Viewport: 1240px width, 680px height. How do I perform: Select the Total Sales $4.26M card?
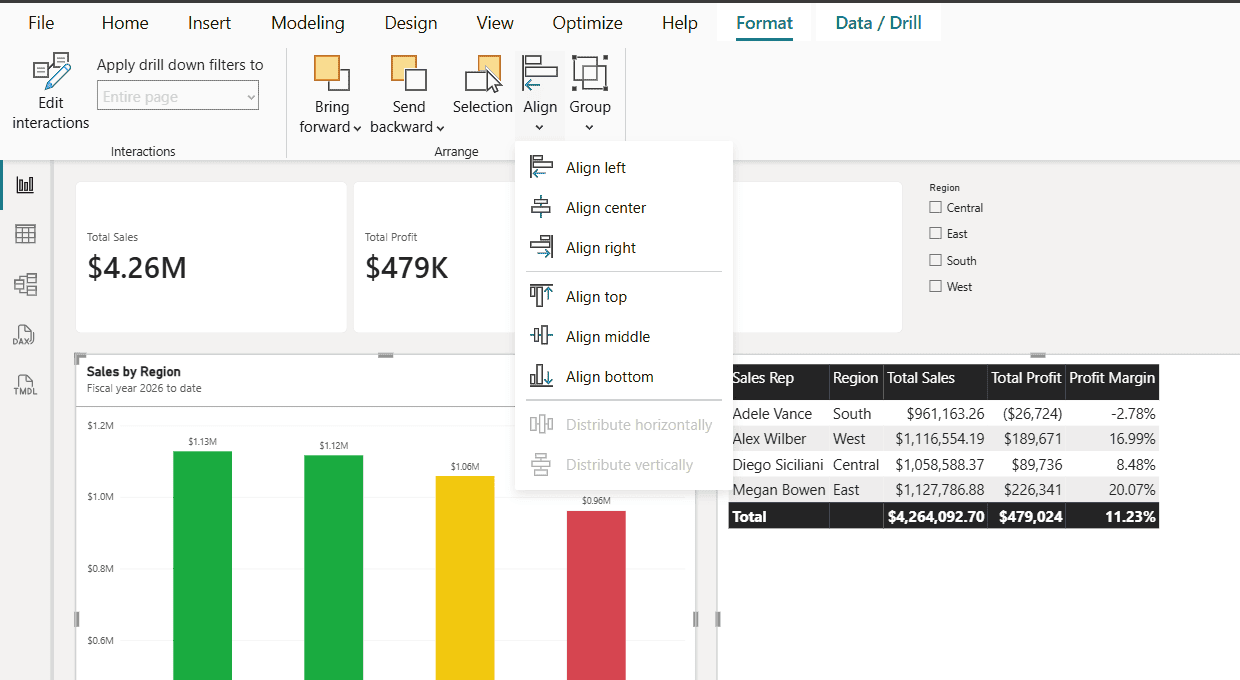coord(211,257)
